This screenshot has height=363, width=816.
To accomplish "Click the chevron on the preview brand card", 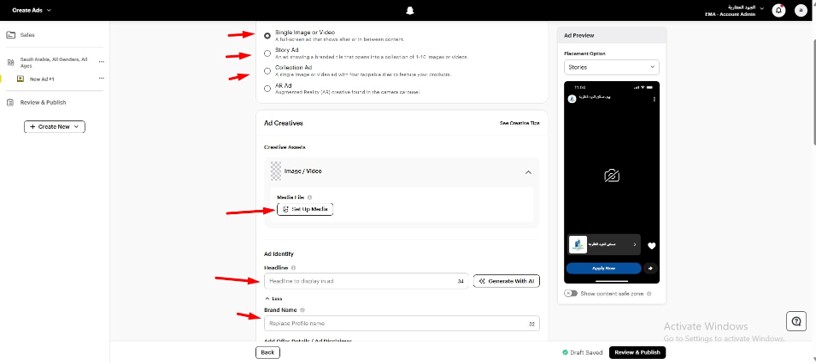I will tap(634, 244).
